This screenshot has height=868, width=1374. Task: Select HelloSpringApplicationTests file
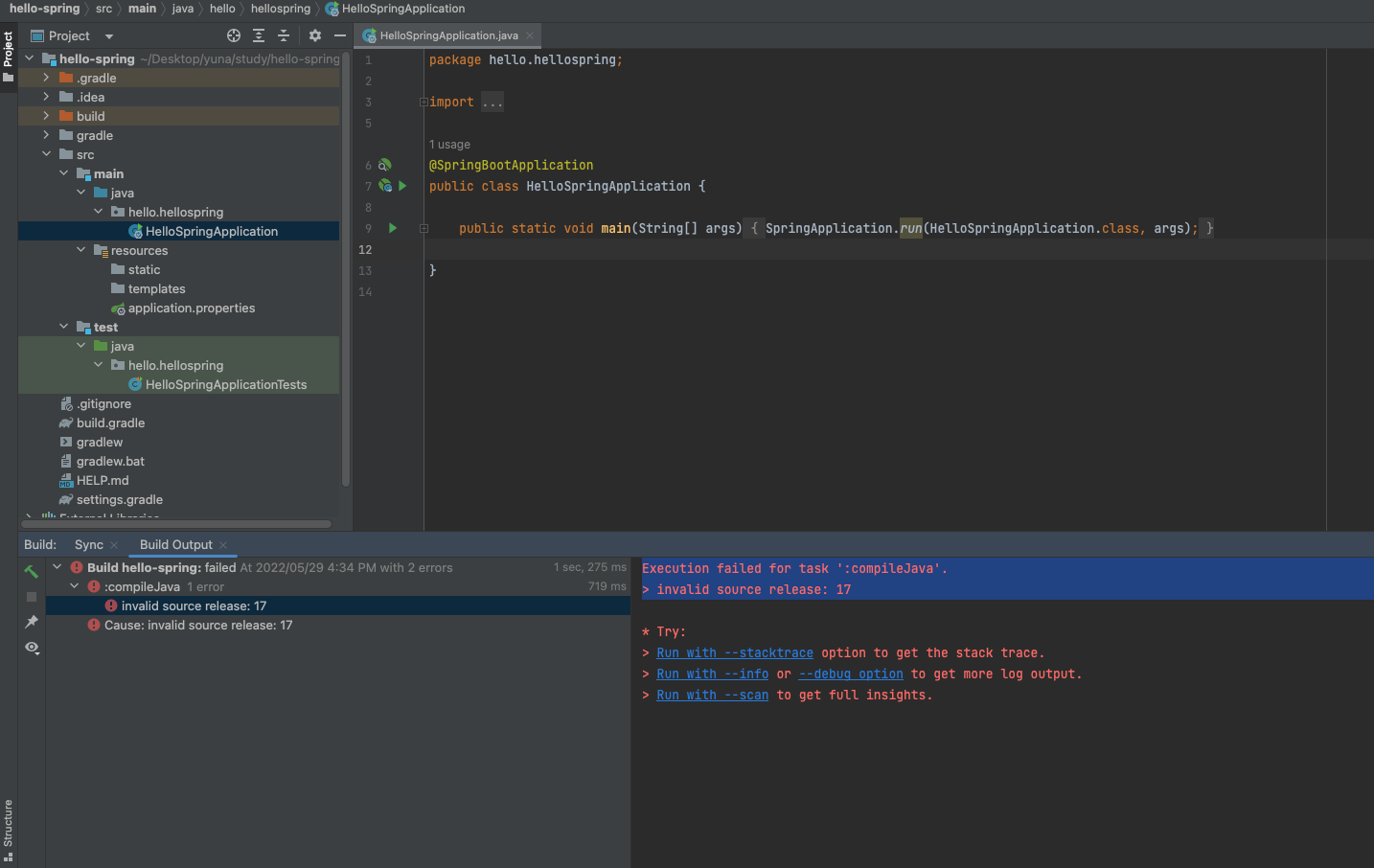(x=179, y=384)
